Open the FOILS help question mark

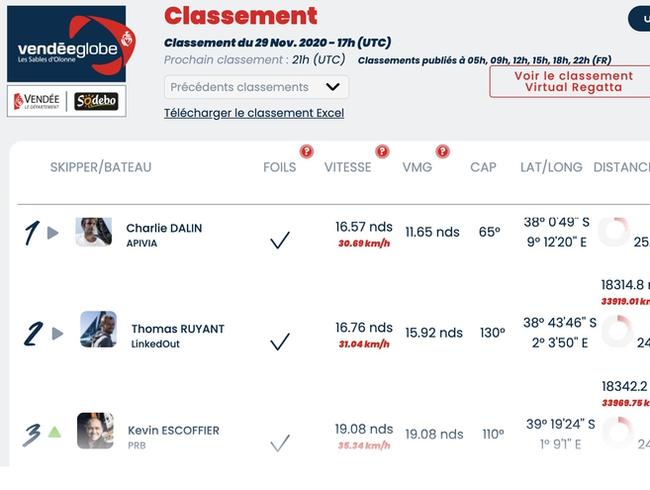(306, 151)
